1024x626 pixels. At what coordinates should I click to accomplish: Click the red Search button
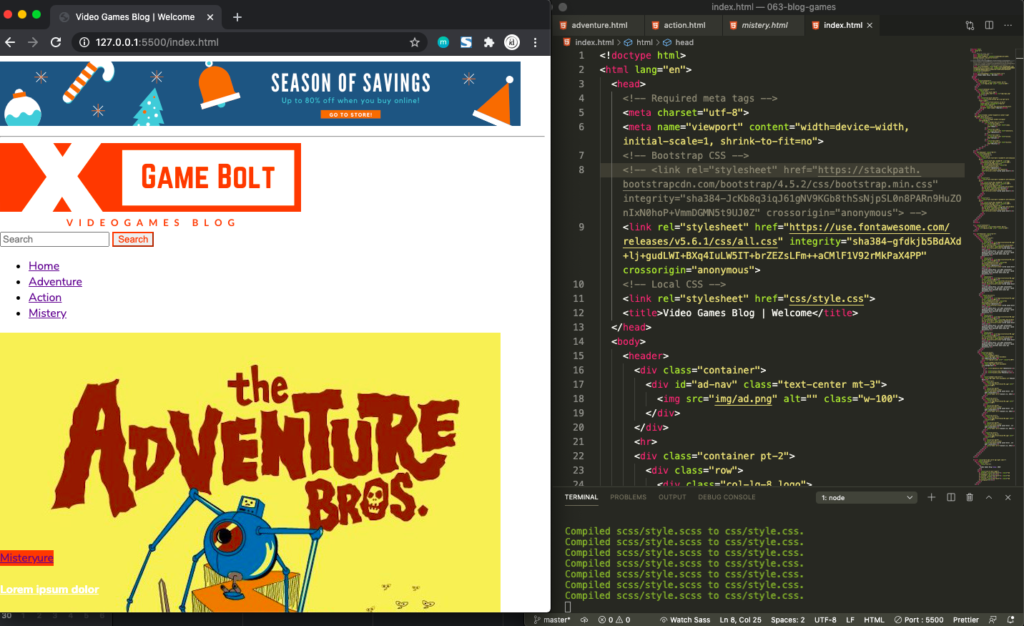coord(133,240)
